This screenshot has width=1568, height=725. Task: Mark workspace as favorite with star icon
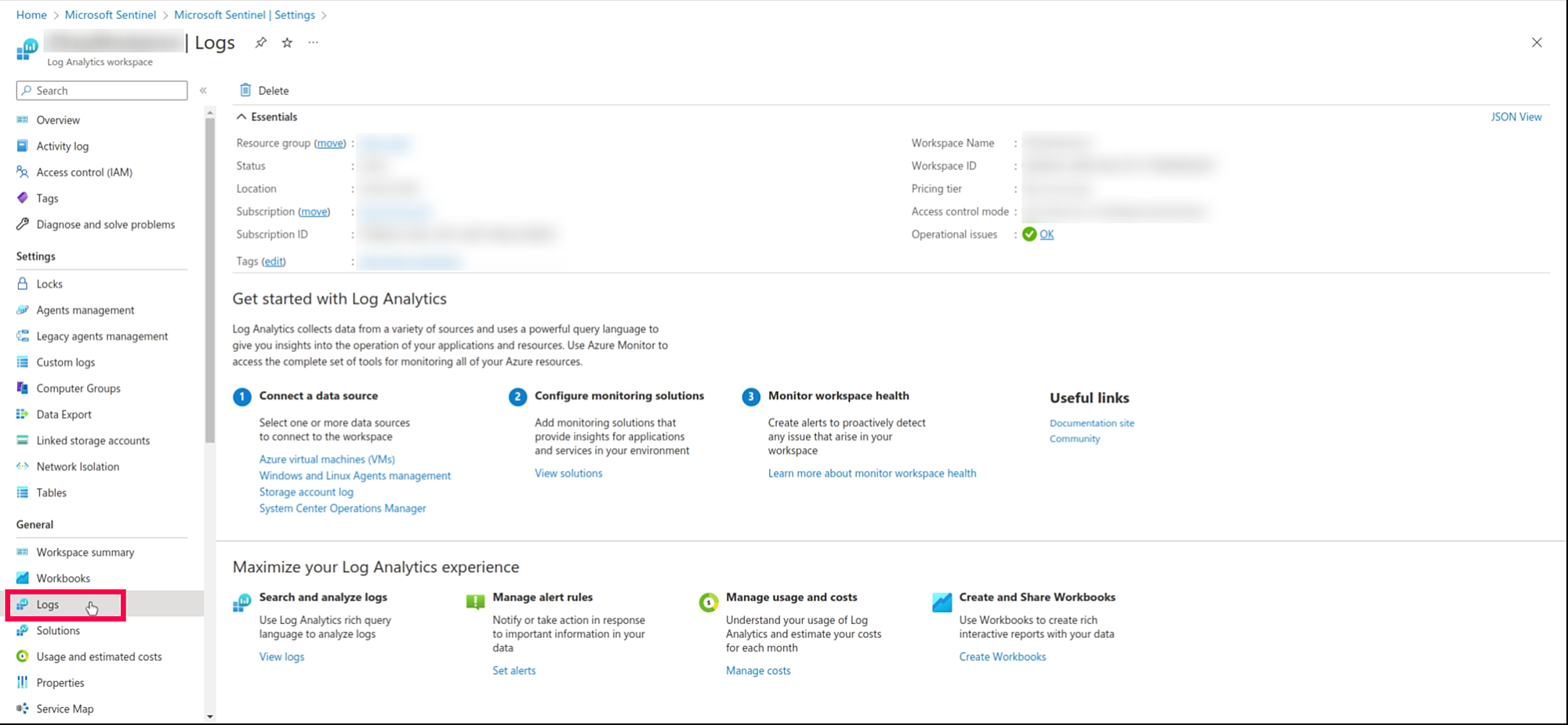(288, 42)
